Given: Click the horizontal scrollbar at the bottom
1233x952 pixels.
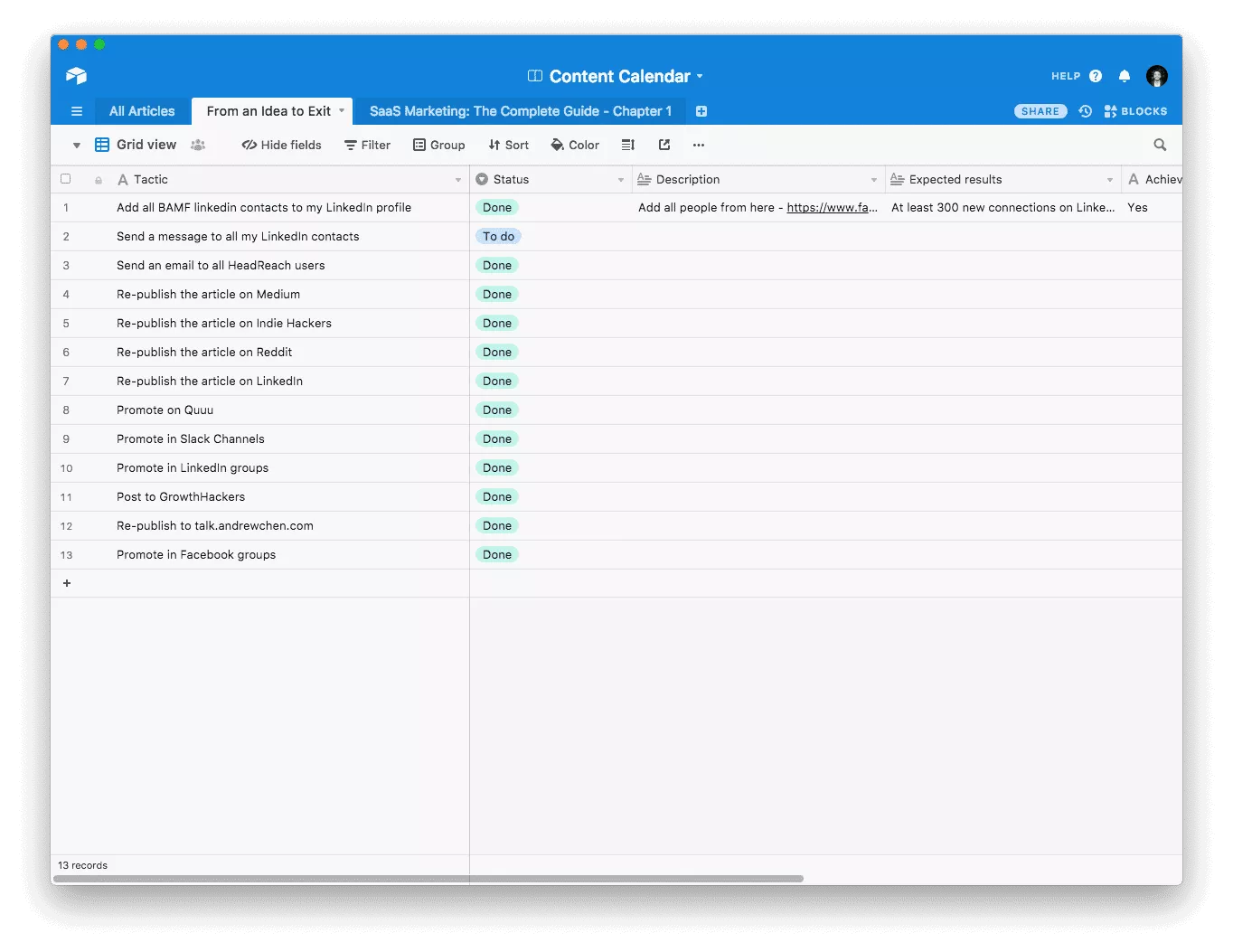Looking at the screenshot, I should [428, 878].
